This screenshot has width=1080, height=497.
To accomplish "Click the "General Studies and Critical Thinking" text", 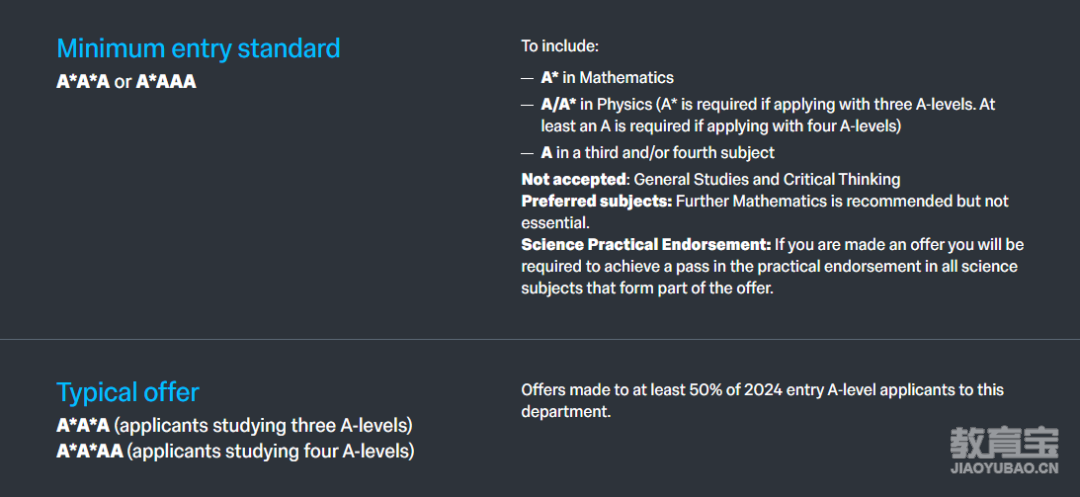I will pyautogui.click(x=767, y=180).
